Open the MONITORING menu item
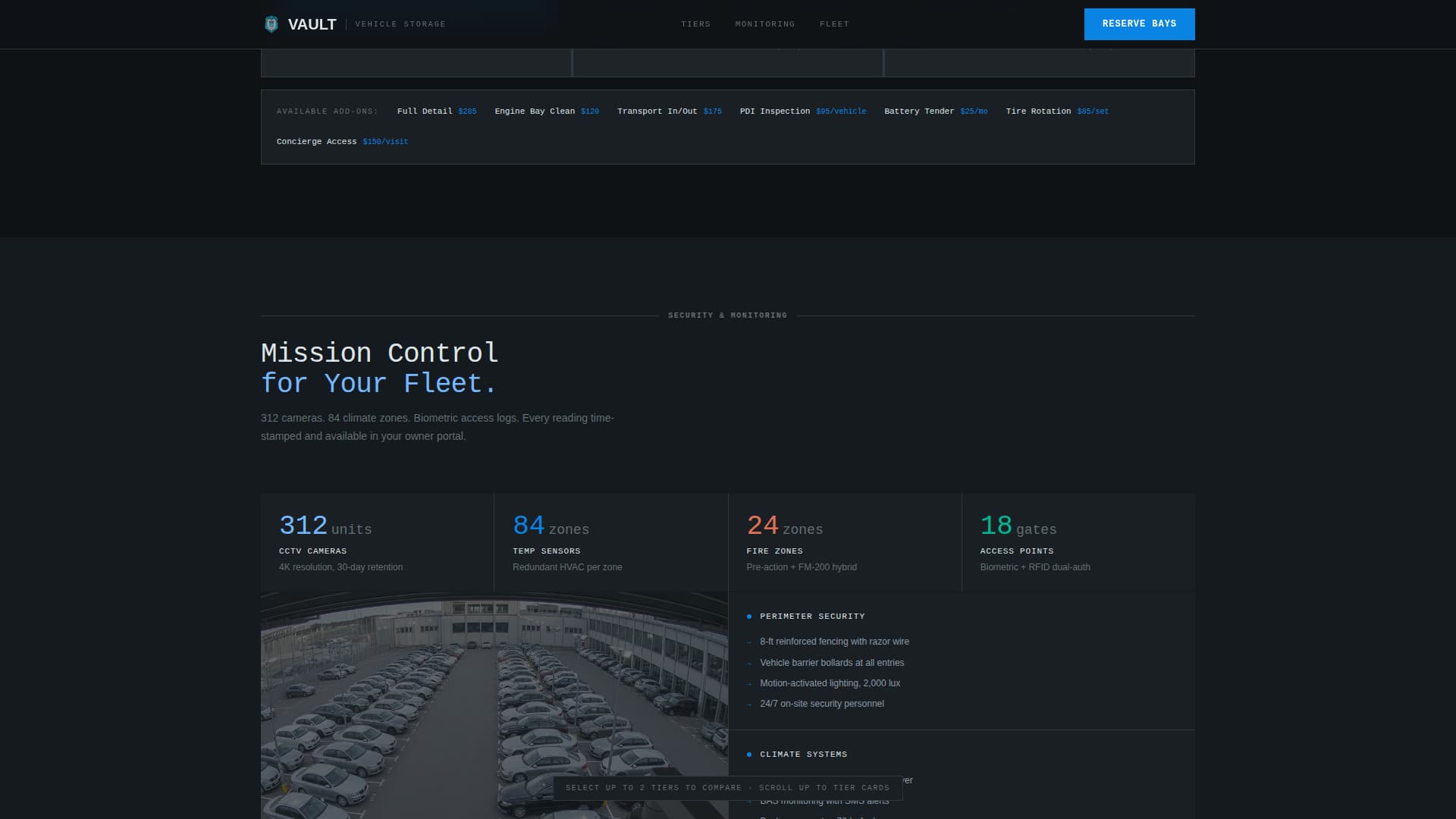 (764, 24)
